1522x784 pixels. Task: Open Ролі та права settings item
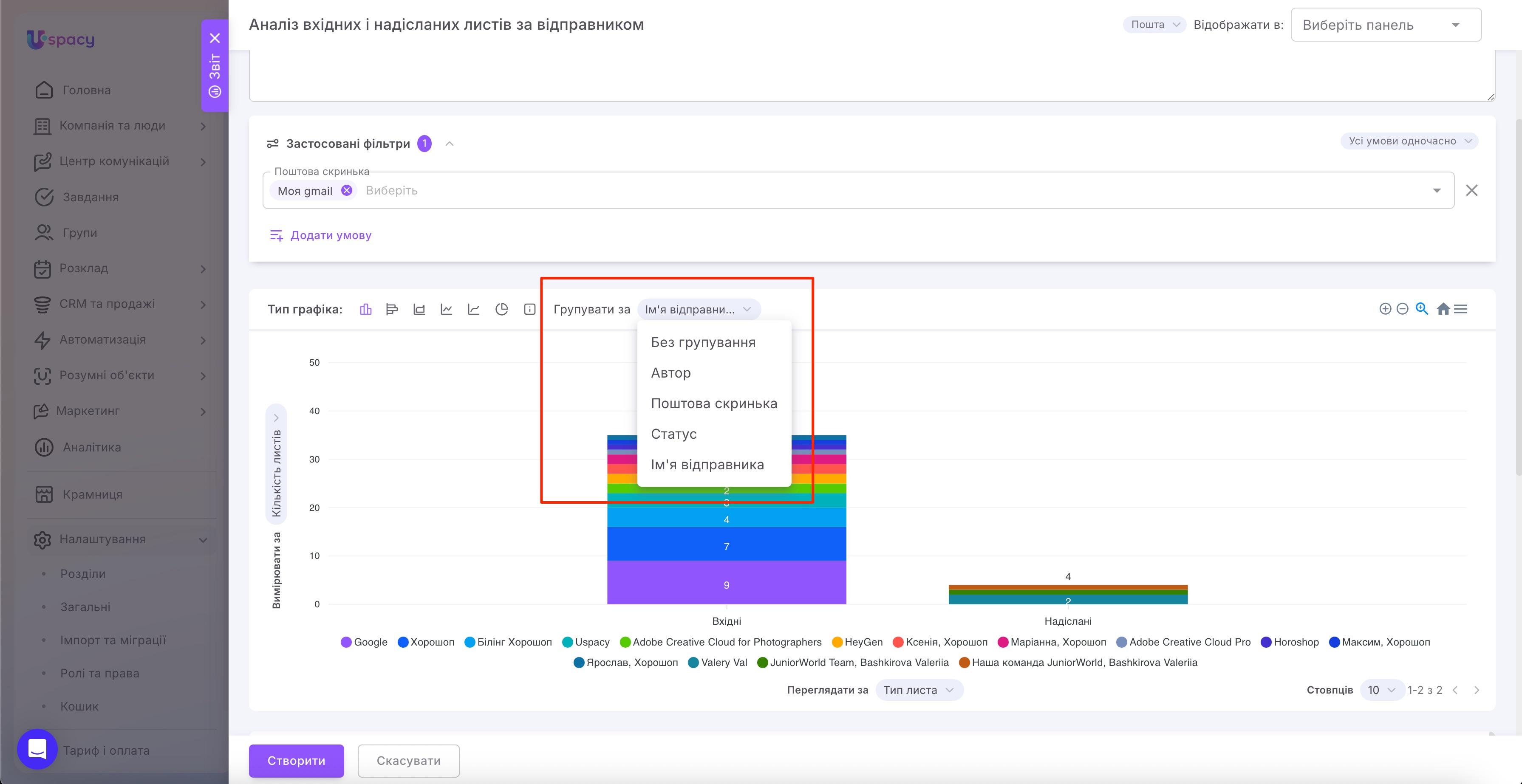tap(100, 673)
